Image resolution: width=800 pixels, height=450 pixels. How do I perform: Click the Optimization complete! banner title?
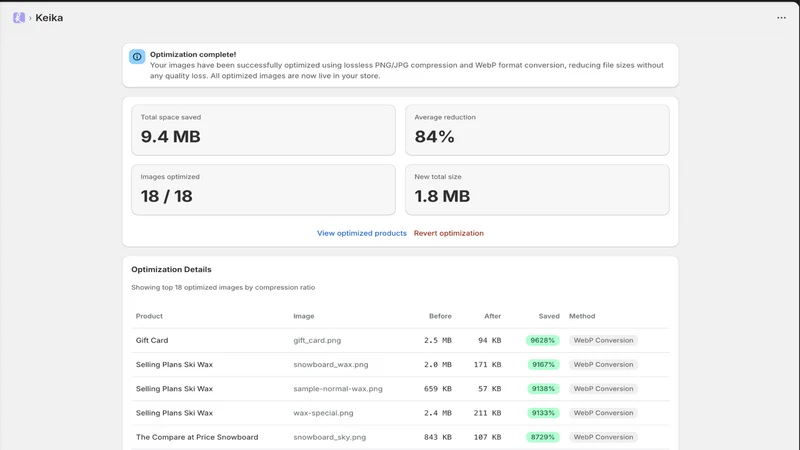[x=193, y=55]
